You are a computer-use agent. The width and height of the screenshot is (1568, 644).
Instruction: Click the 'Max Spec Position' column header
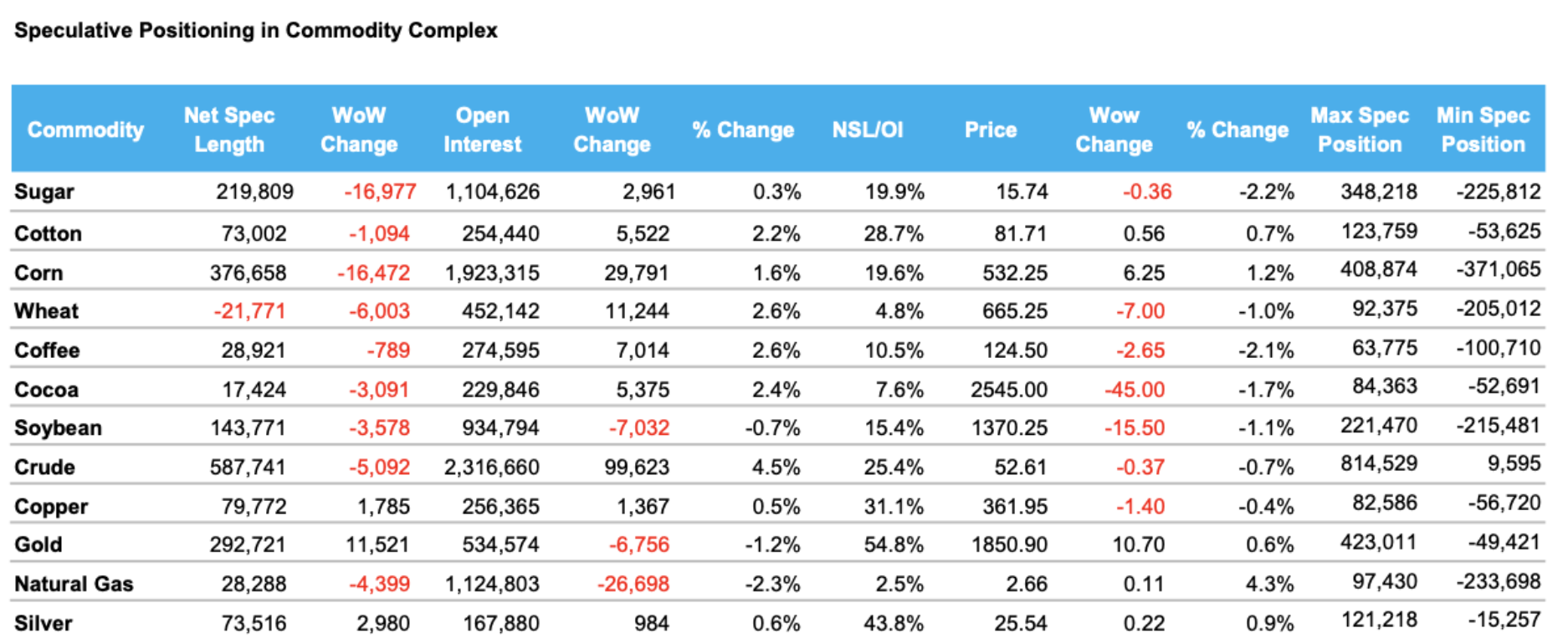(x=1360, y=130)
